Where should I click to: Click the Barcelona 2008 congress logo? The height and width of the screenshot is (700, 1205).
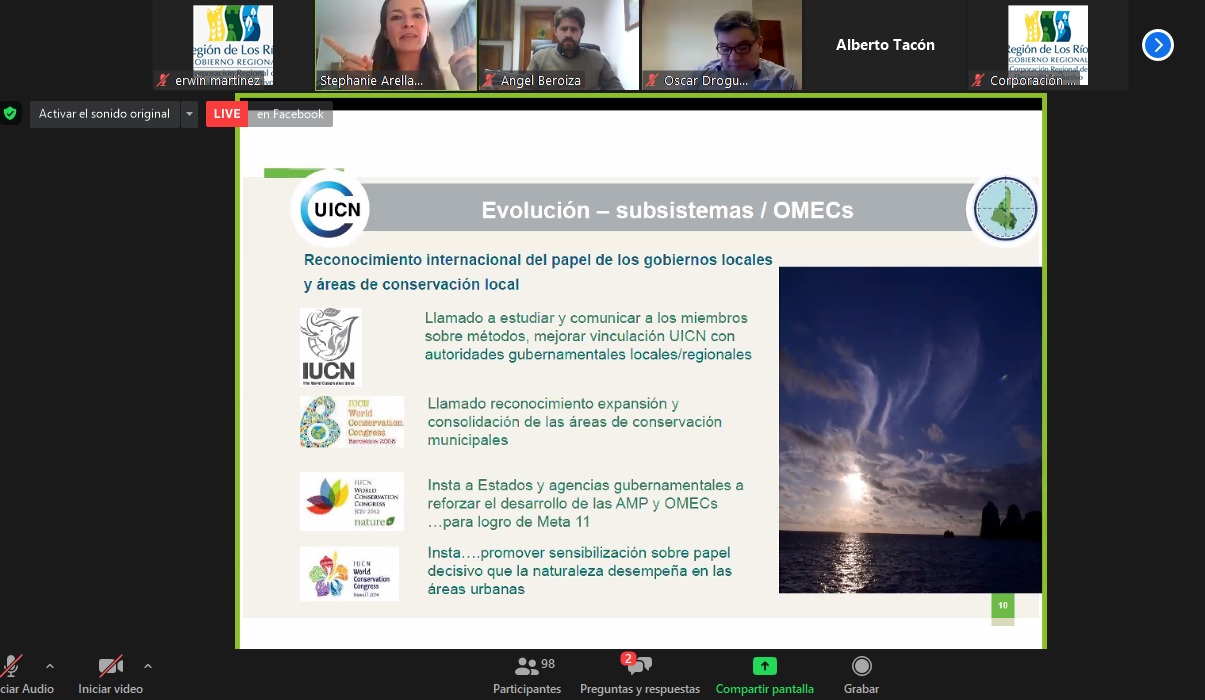(x=351, y=422)
